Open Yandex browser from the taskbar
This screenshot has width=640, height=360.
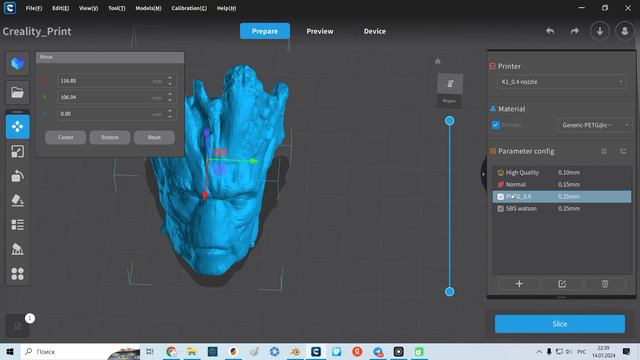(x=357, y=351)
